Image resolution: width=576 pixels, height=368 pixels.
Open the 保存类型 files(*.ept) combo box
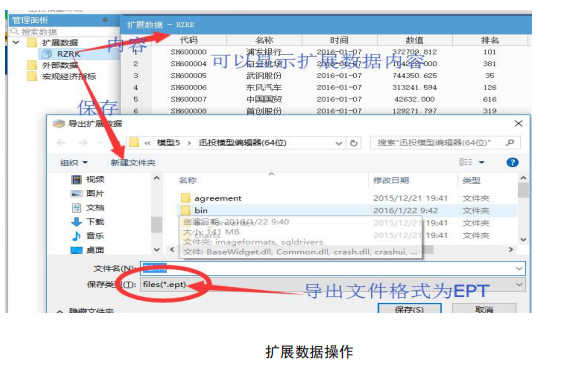tap(332, 284)
